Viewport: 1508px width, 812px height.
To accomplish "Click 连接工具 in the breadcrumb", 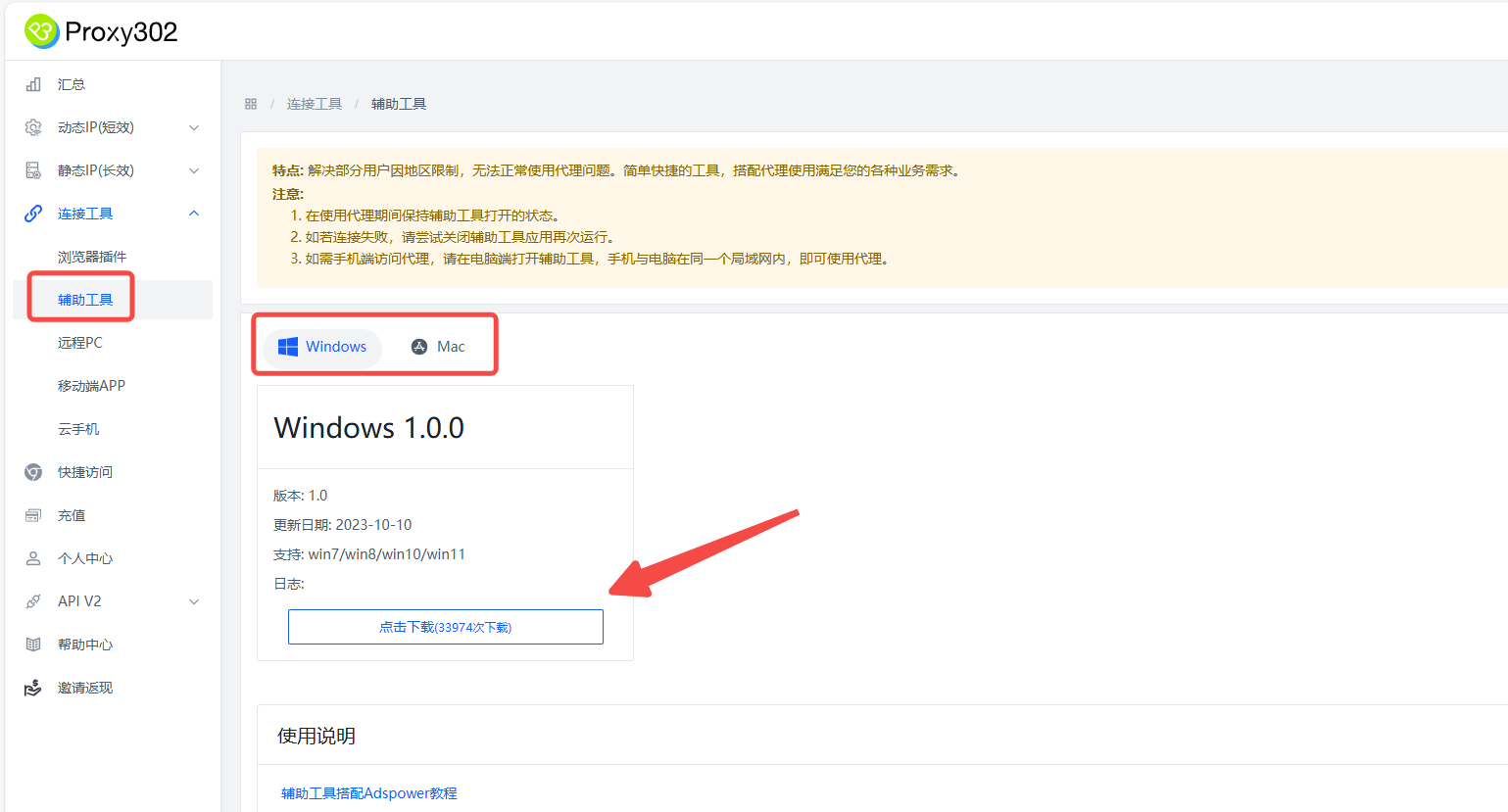I will click(314, 103).
